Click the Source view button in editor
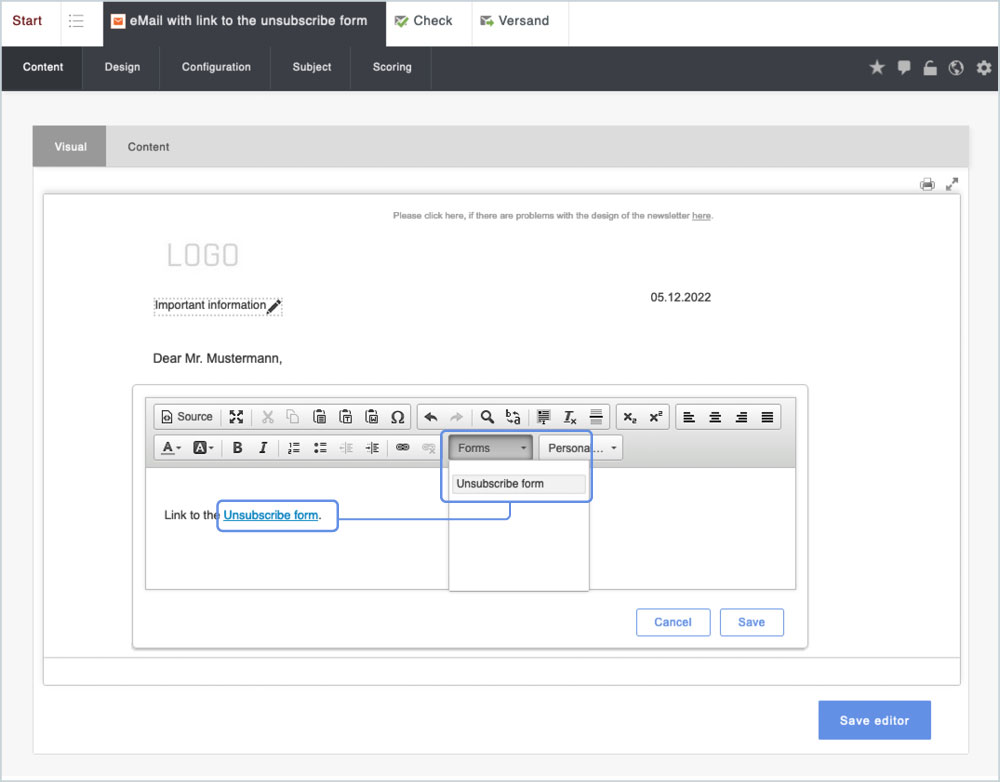 tap(187, 417)
